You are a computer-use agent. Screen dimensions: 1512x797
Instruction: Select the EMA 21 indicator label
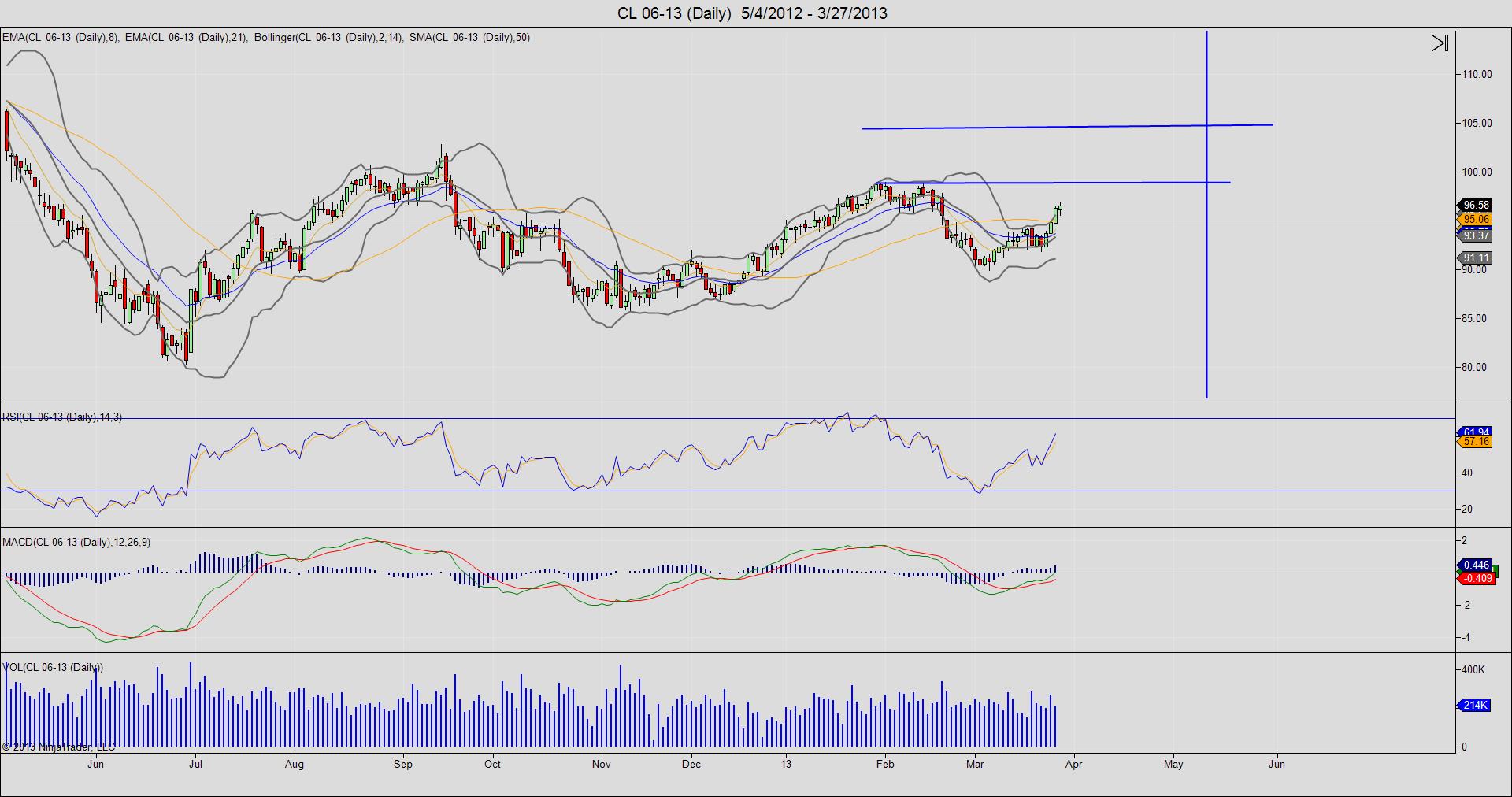[x=186, y=37]
